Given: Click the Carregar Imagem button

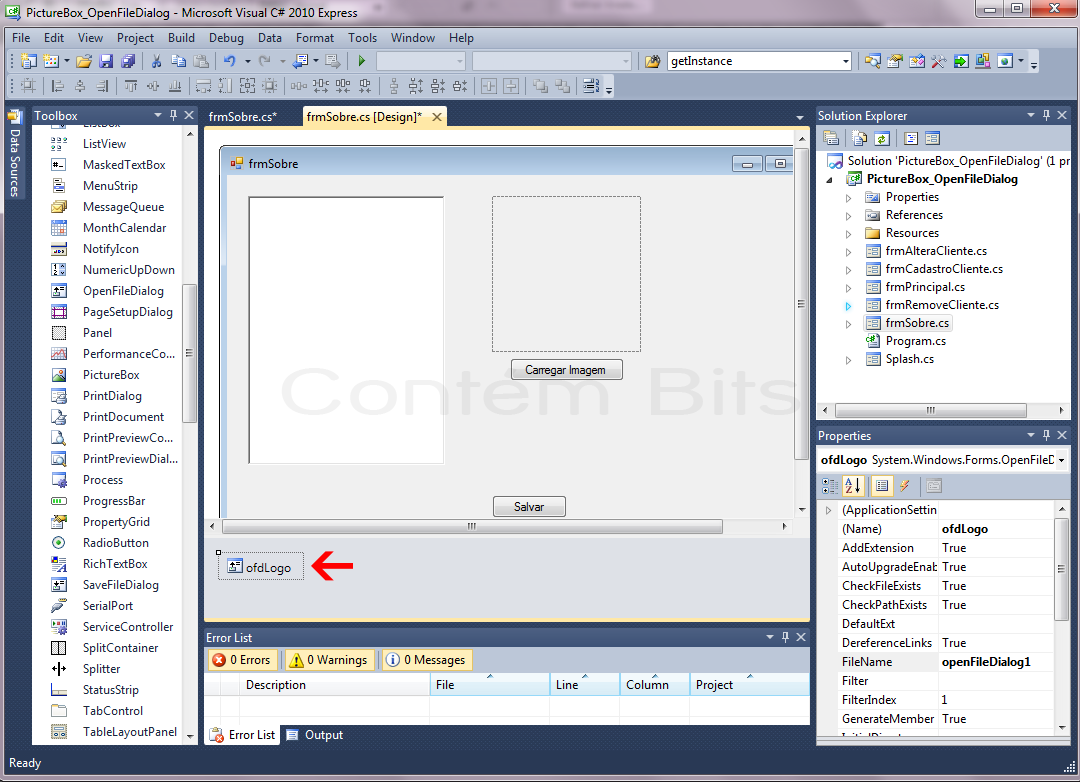Looking at the screenshot, I should point(566,370).
